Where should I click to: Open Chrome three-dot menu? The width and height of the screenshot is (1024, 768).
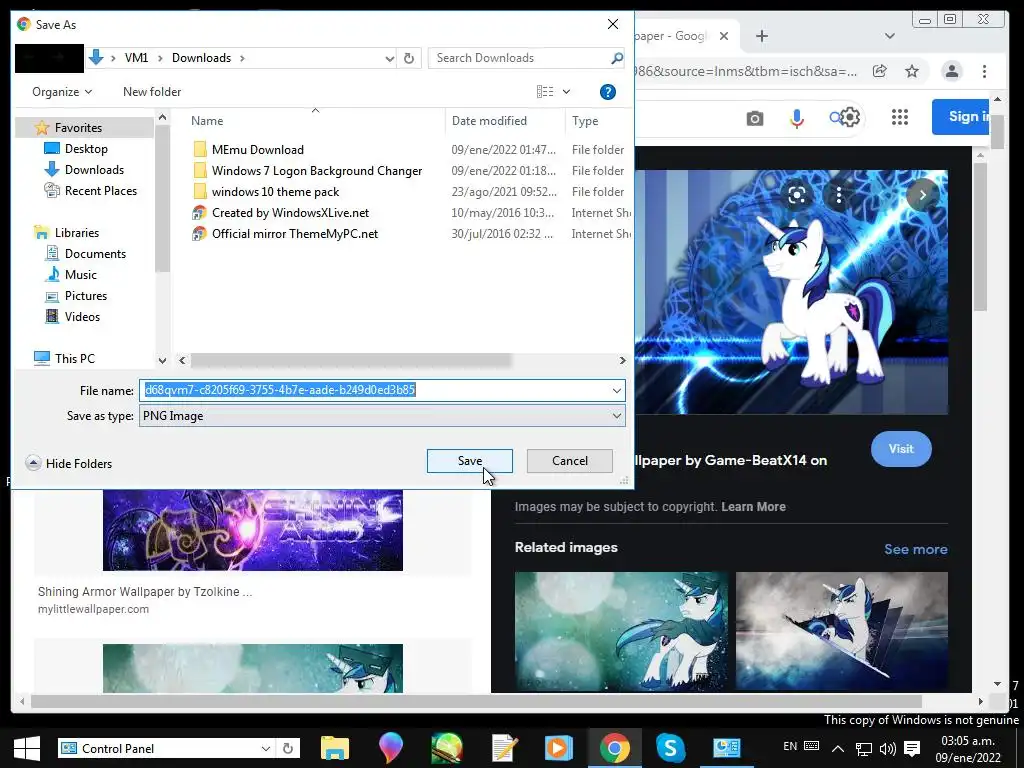pos(984,71)
